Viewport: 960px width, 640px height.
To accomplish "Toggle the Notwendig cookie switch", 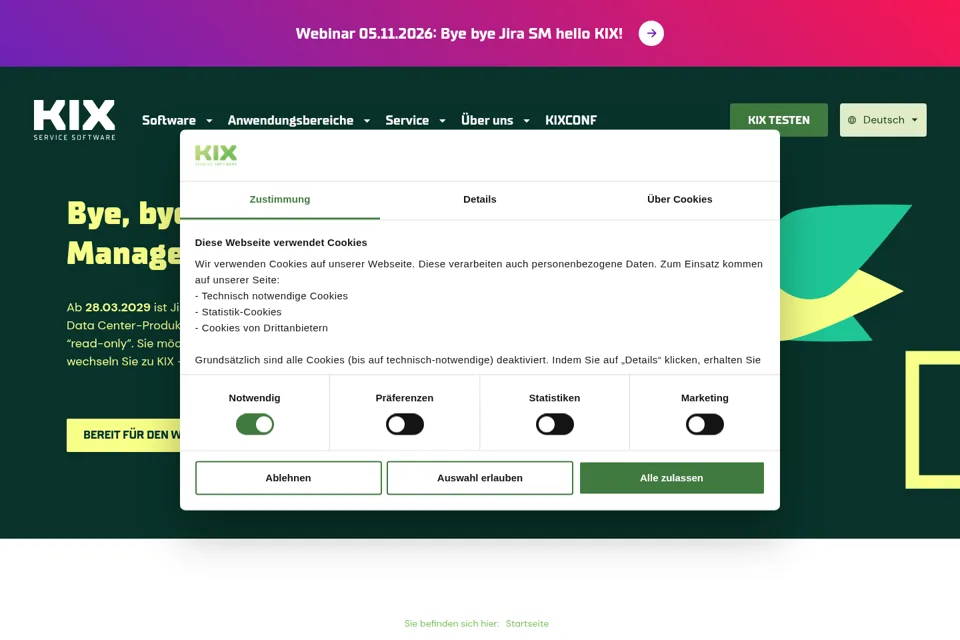I will [x=255, y=424].
